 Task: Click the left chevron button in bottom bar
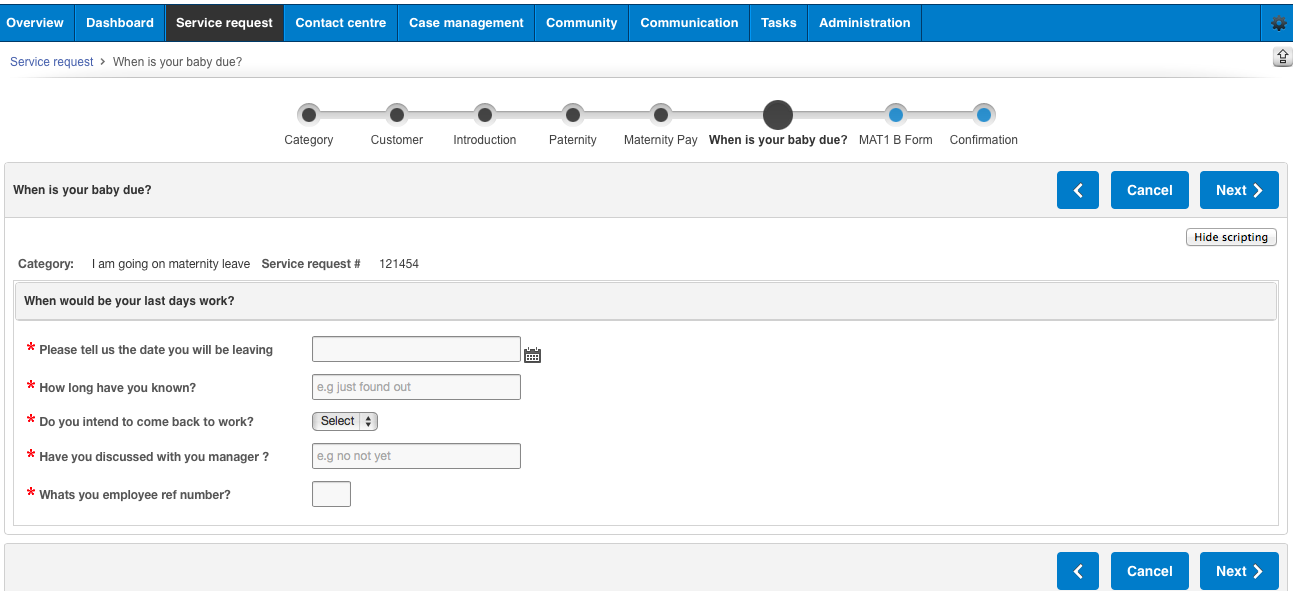point(1077,570)
